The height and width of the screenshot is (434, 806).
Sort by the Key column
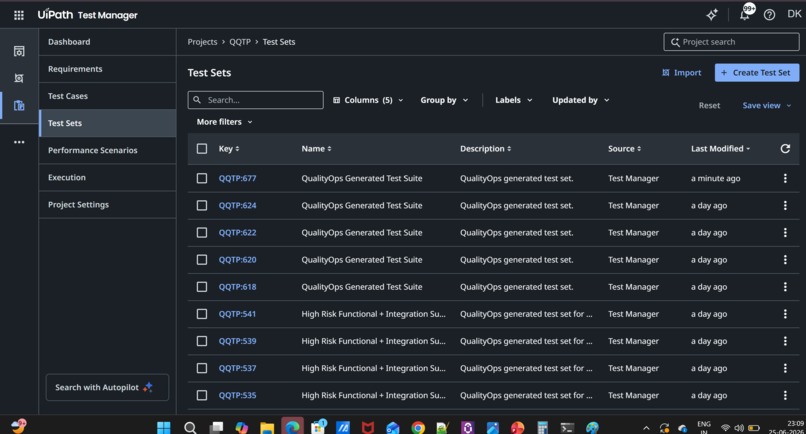tap(229, 149)
